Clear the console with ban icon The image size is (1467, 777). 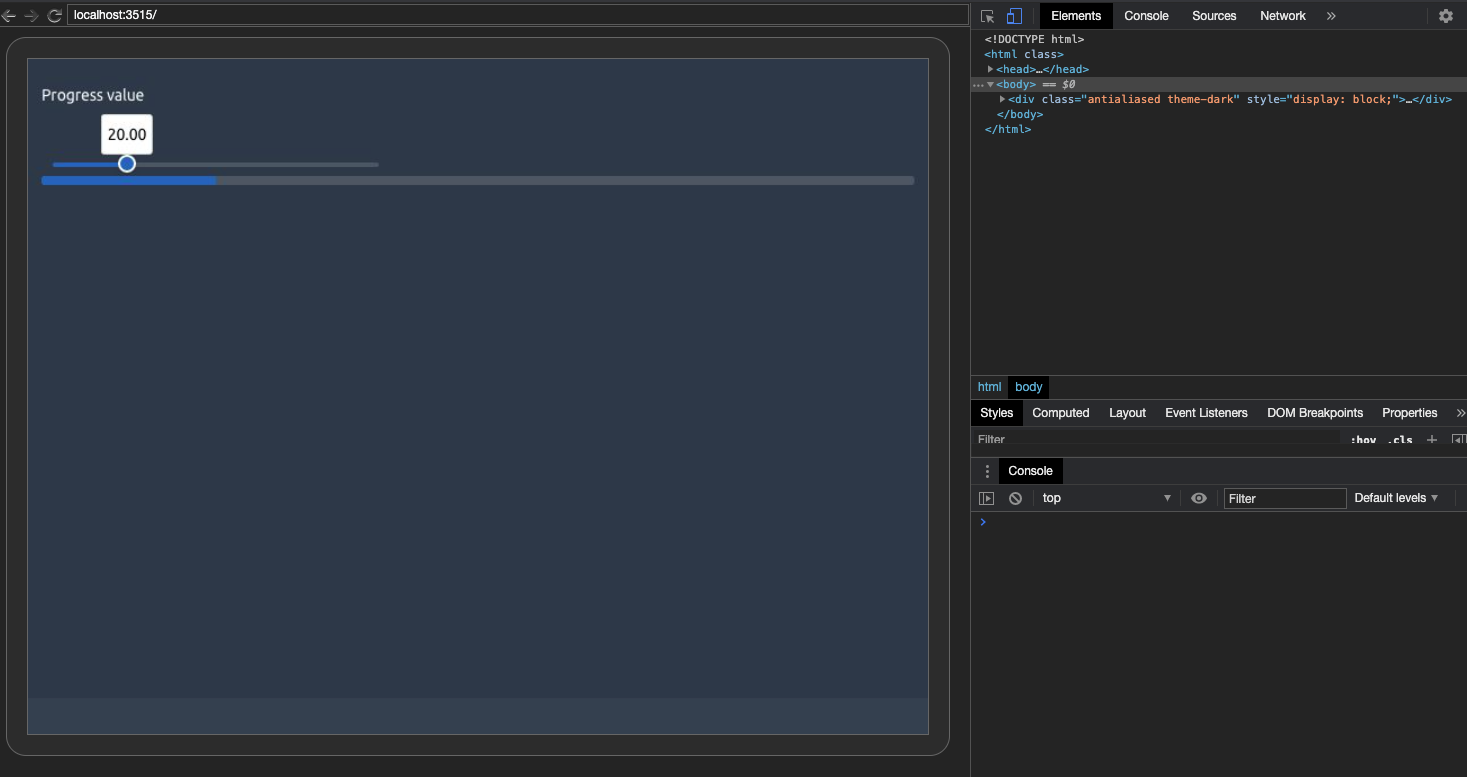coord(1015,498)
